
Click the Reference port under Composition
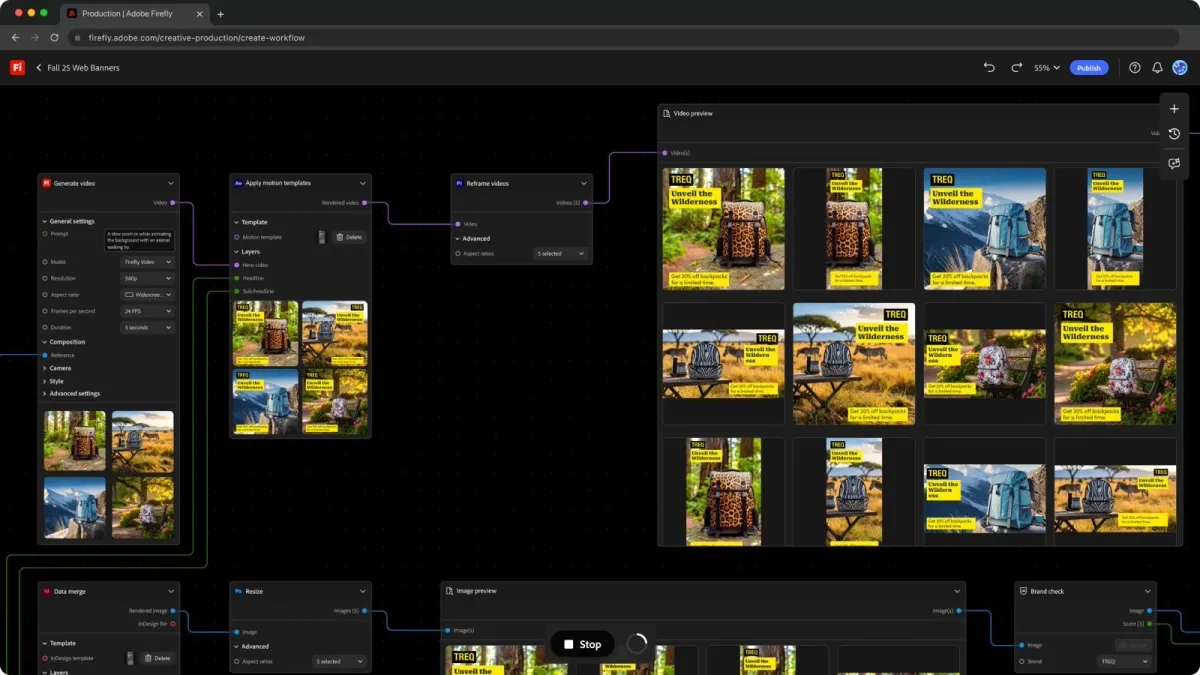tap(45, 355)
